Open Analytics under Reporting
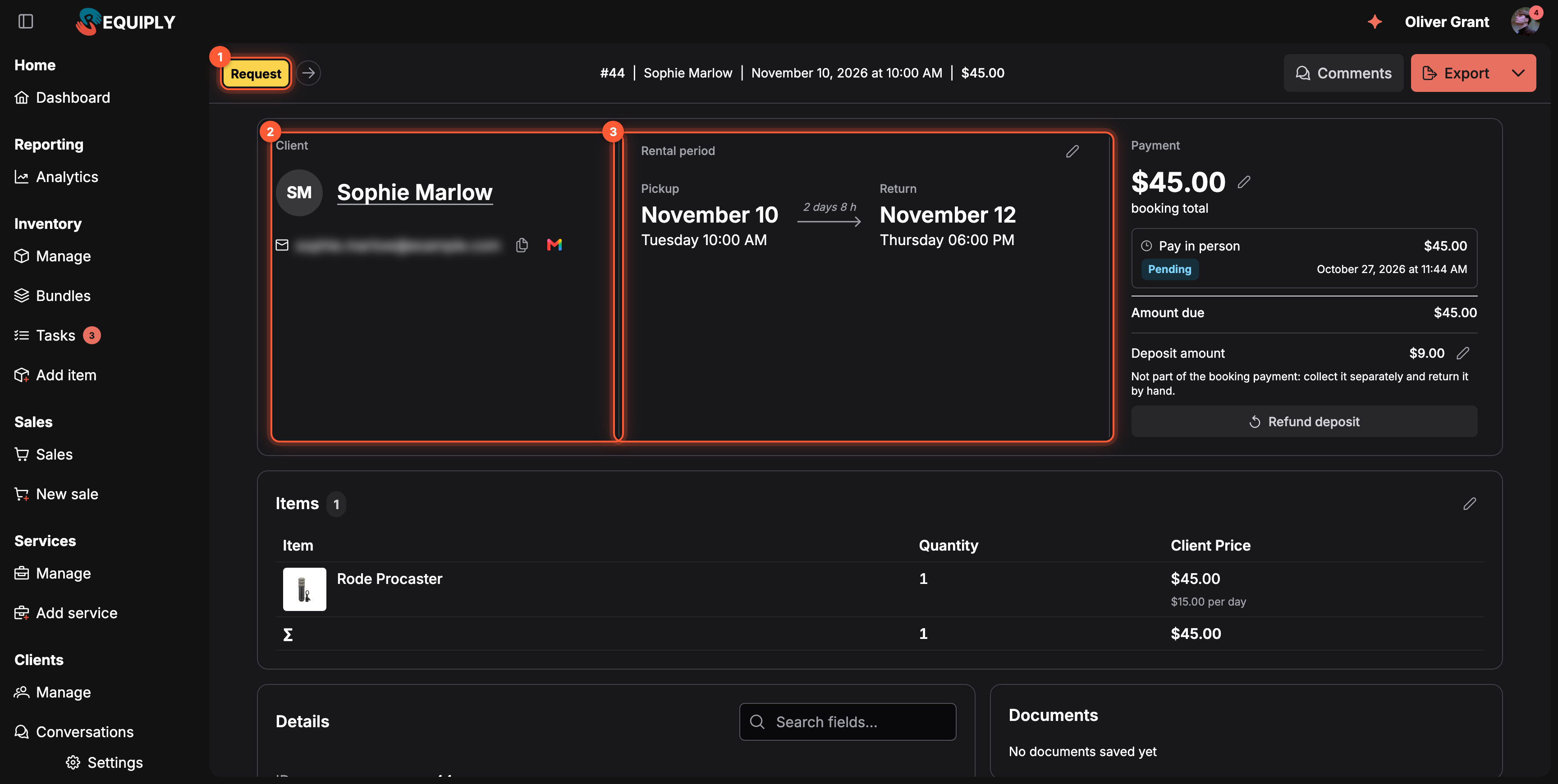1558x784 pixels. click(x=56, y=177)
